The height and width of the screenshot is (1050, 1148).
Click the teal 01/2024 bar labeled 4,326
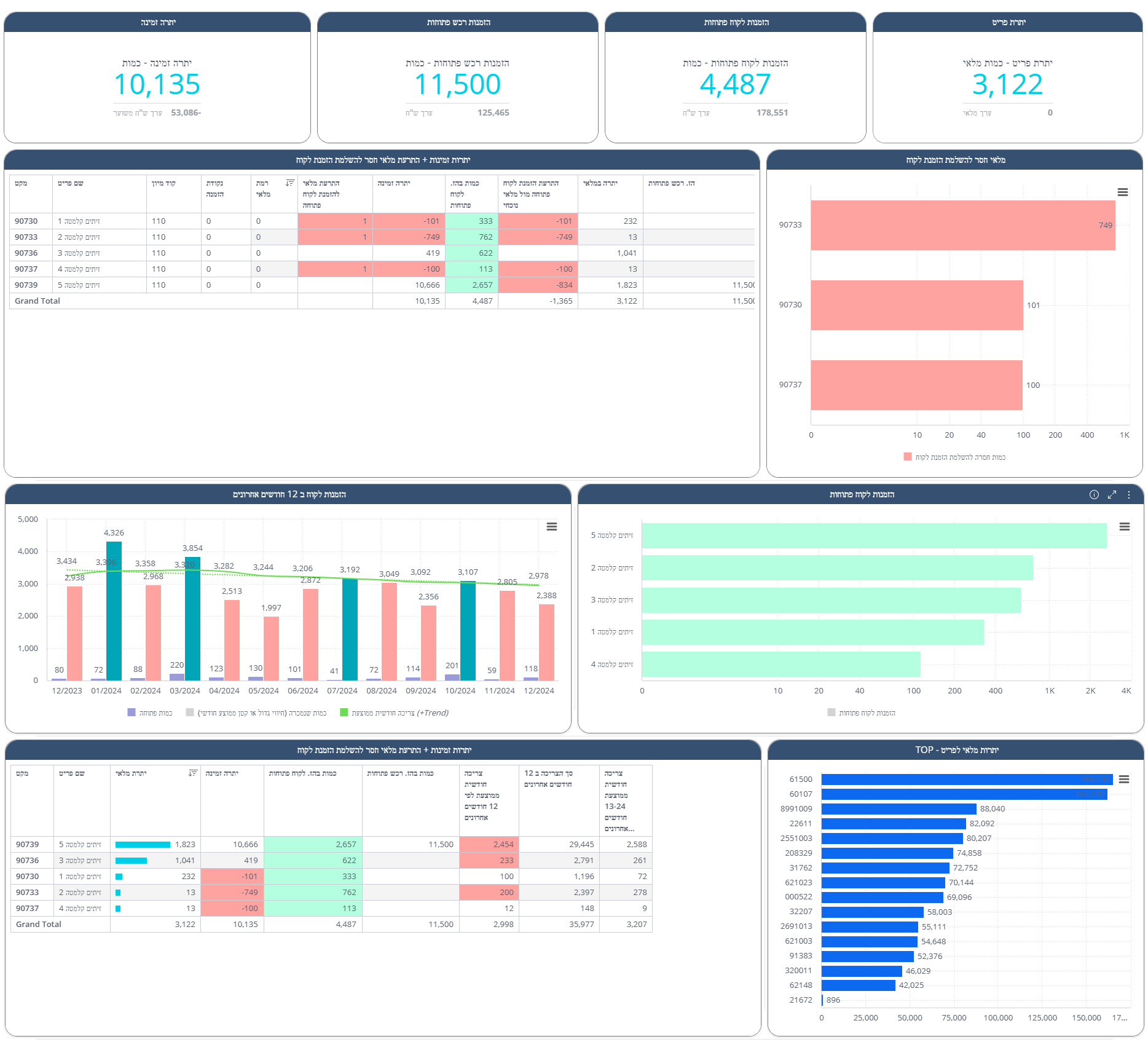114,610
